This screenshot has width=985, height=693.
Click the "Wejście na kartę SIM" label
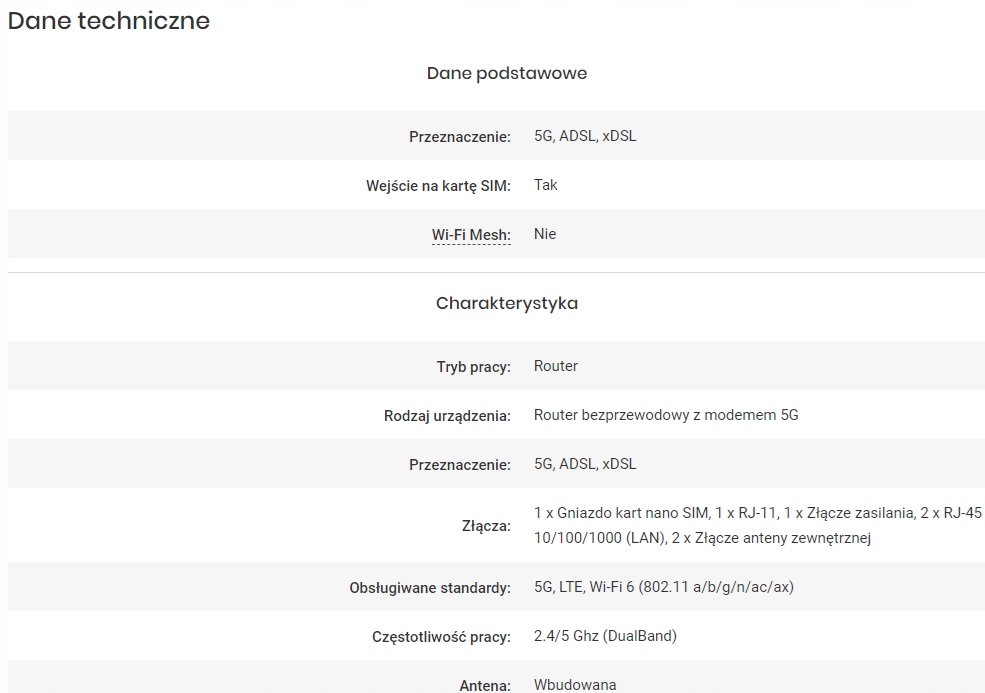(438, 186)
